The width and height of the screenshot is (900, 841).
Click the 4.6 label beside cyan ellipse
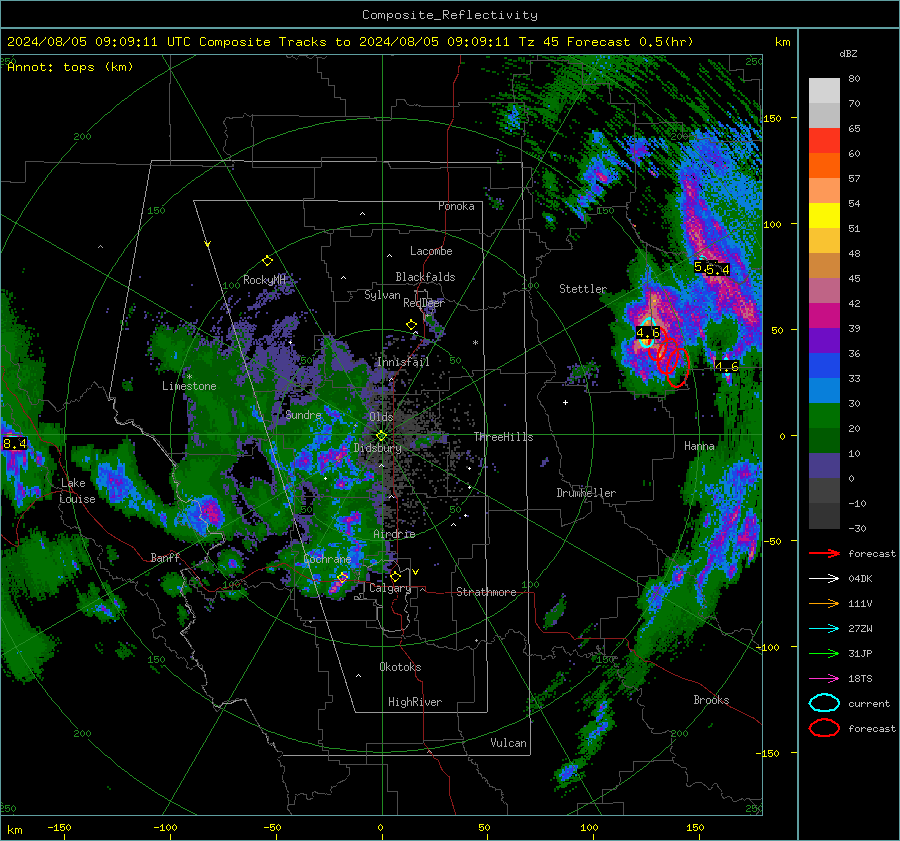pyautogui.click(x=648, y=333)
